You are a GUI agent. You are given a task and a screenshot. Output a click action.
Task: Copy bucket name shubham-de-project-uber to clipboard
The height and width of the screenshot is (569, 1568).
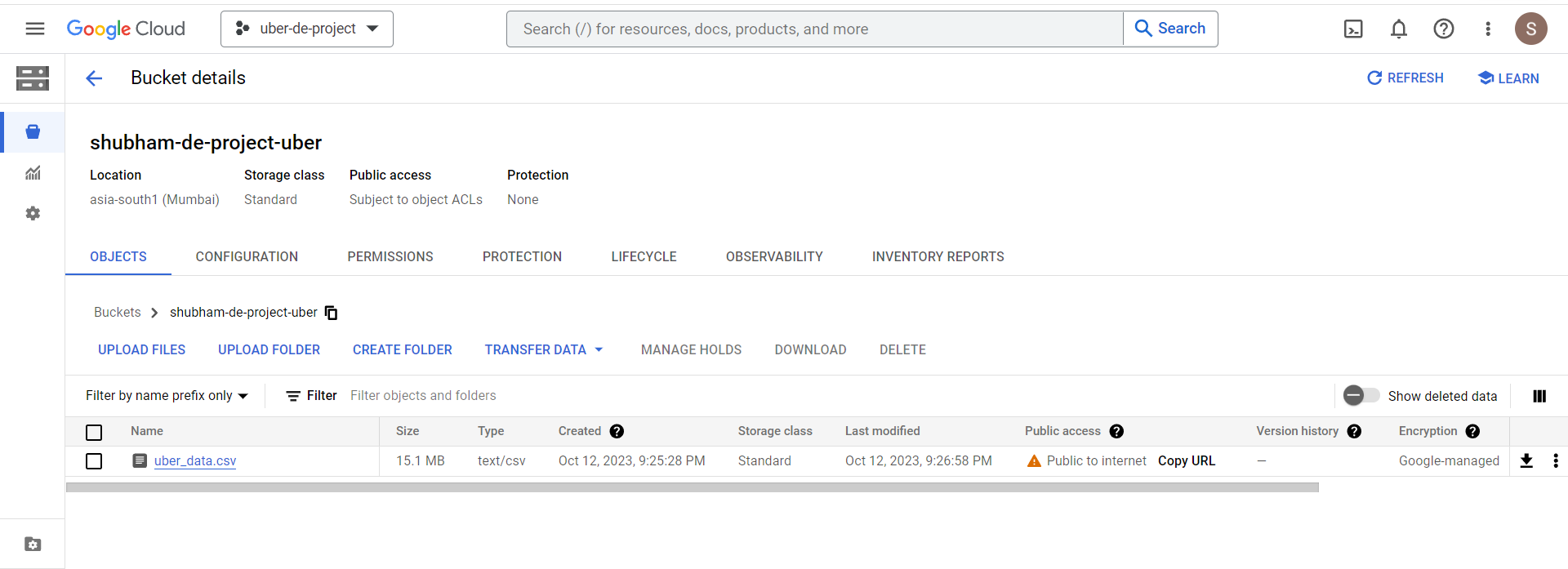tap(331, 313)
